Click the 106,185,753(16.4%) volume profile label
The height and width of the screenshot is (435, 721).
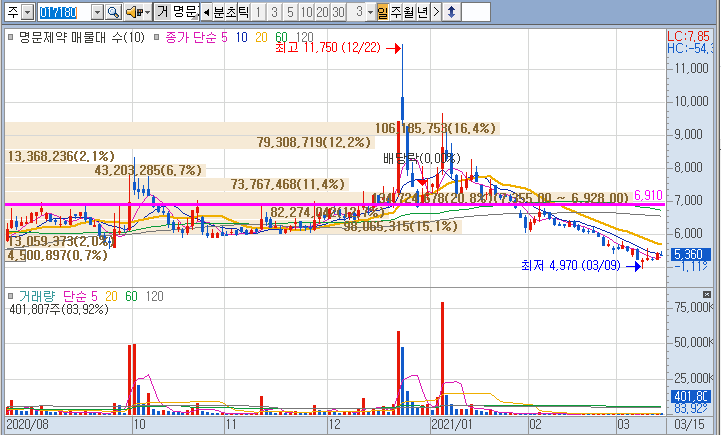pos(435,128)
